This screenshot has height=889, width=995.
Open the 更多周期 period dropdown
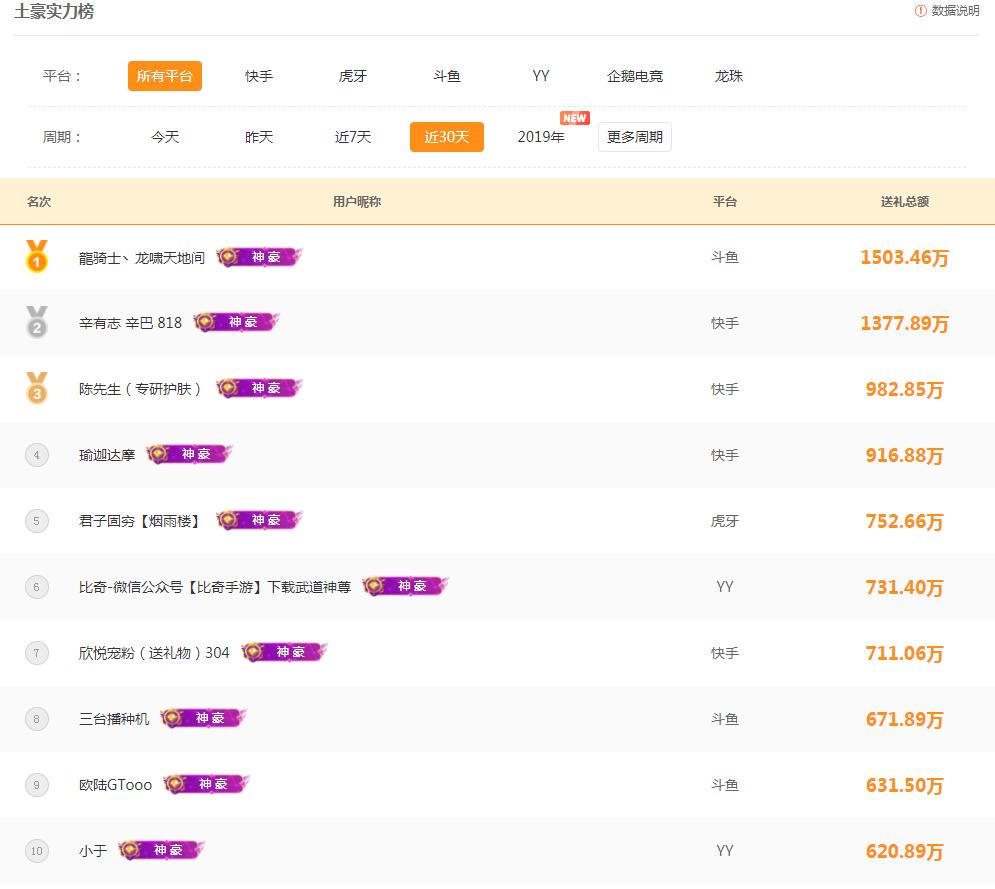(634, 137)
